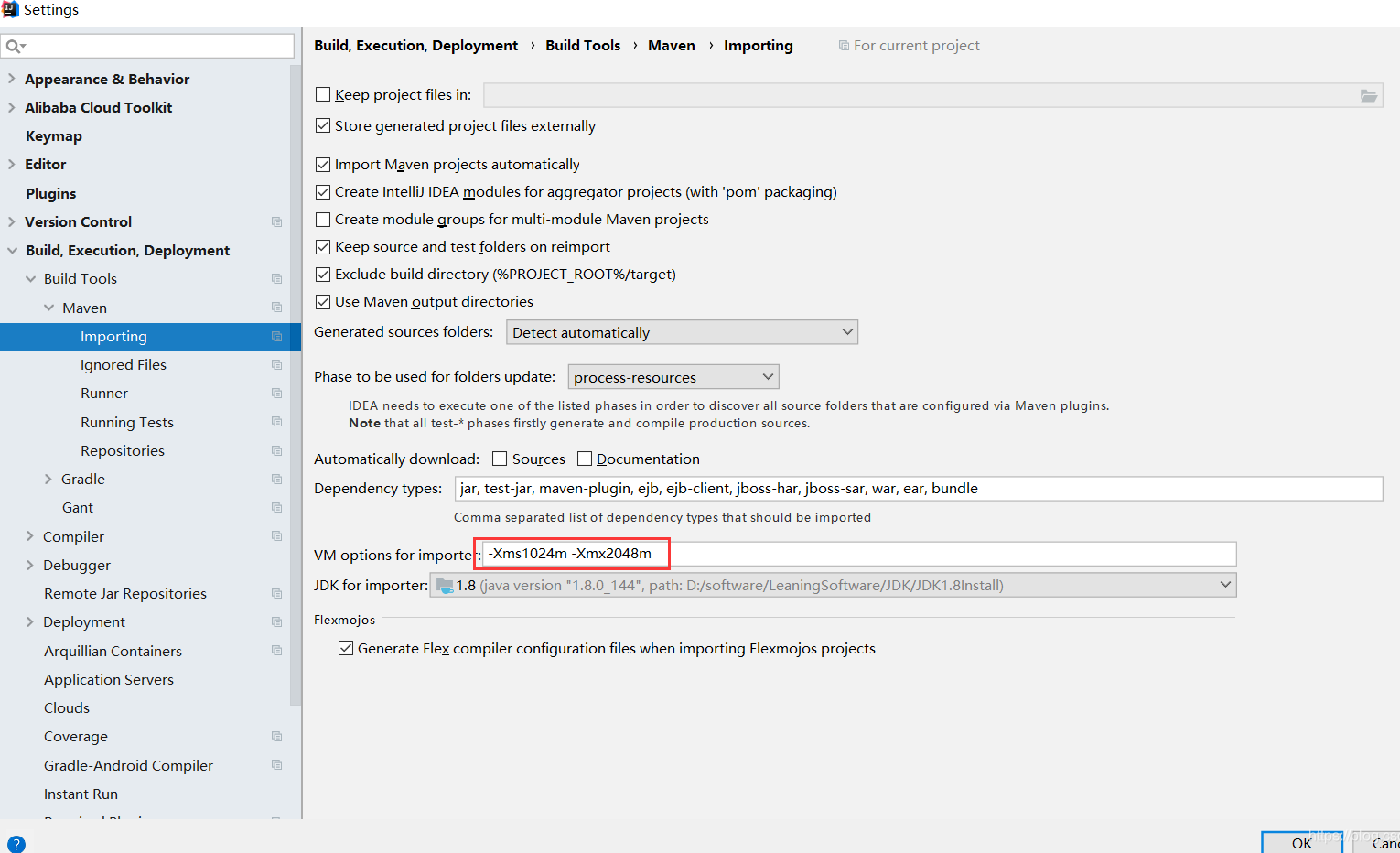Viewport: 1400px width, 853px height.
Task: Enable automatic download of Documentation
Action: [x=585, y=459]
